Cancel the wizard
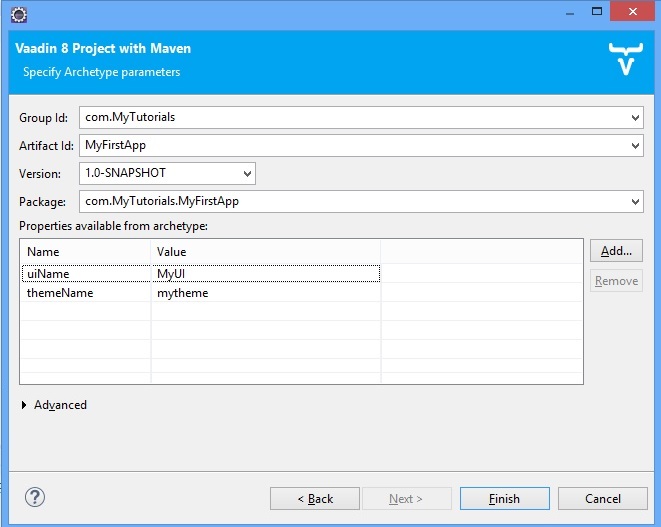Screen dimensions: 661x527 click(603, 499)
